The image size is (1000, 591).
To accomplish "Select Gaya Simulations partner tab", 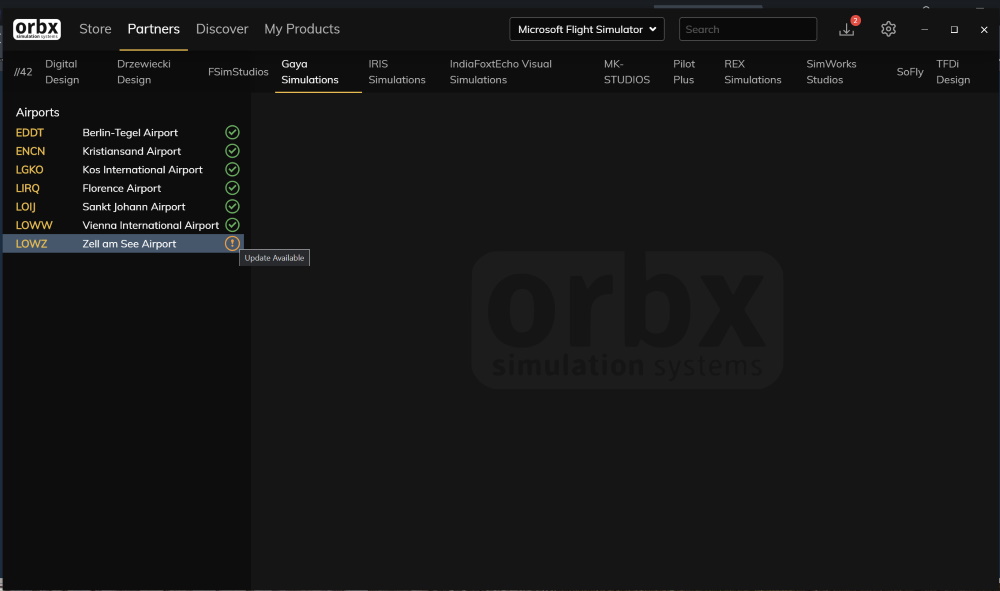I will (x=310, y=71).
